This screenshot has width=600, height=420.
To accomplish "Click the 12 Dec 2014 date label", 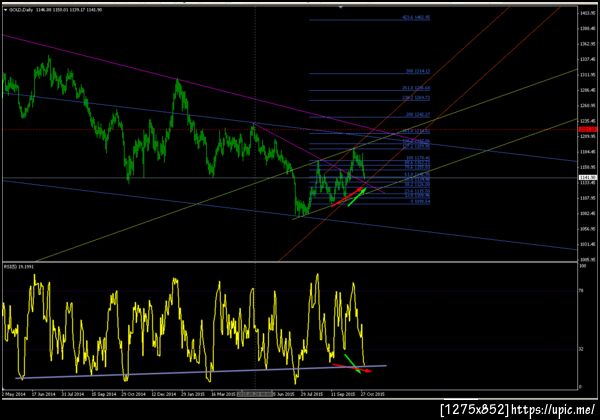I will [163, 394].
